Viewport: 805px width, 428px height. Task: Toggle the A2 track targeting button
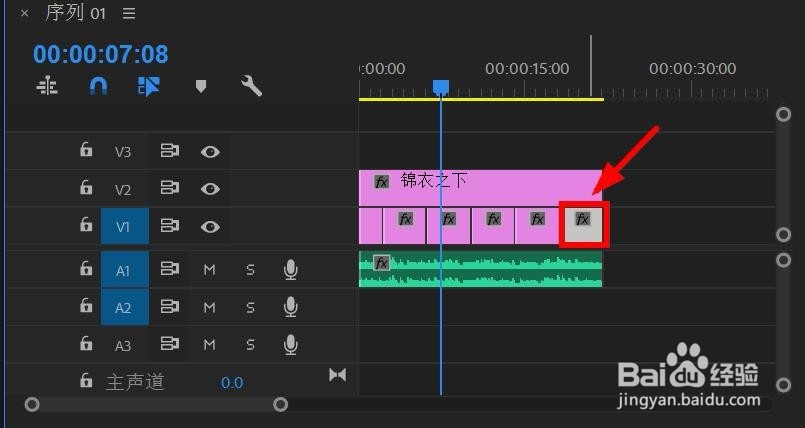[x=125, y=307]
